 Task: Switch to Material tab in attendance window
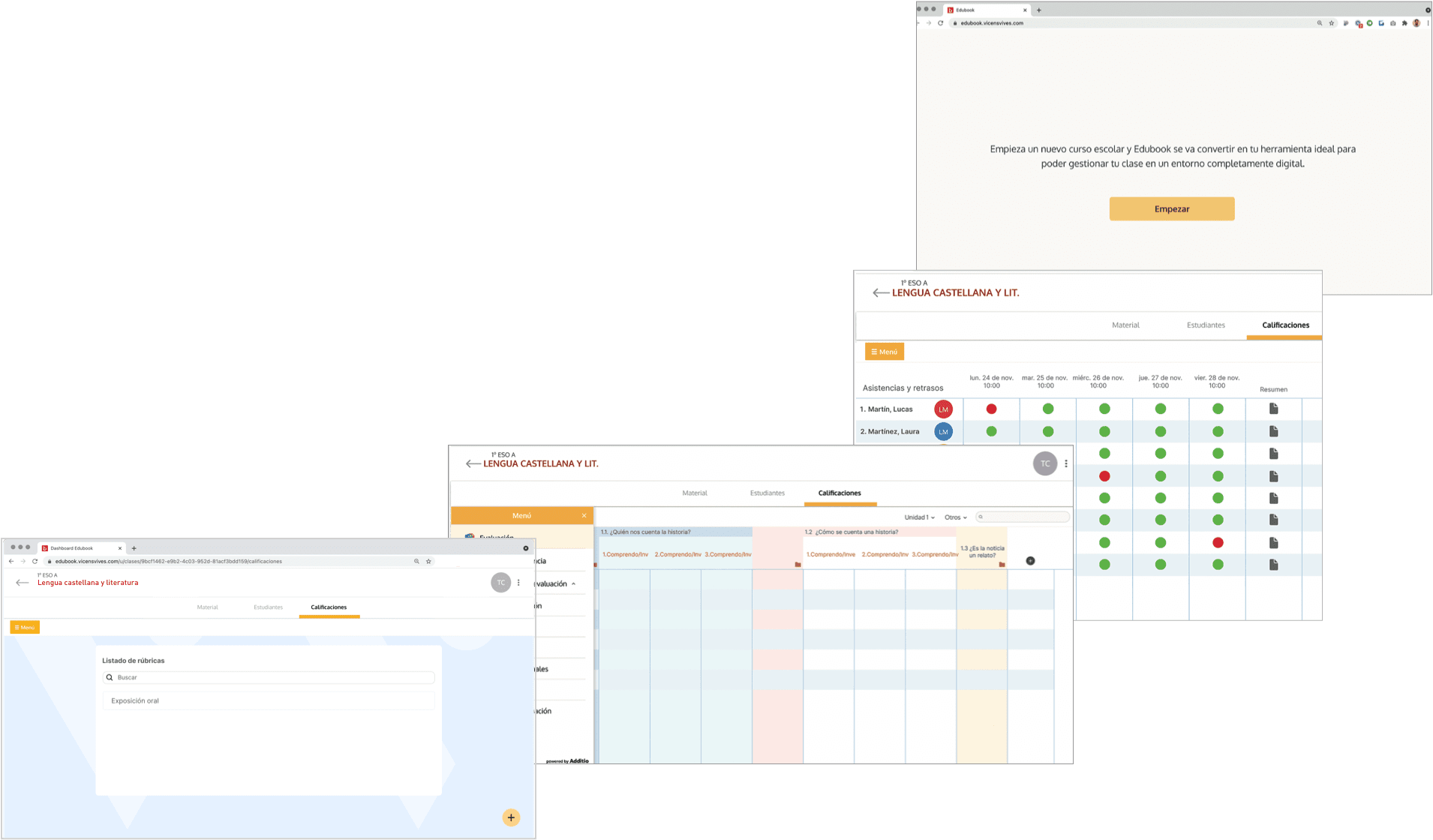click(x=1125, y=325)
